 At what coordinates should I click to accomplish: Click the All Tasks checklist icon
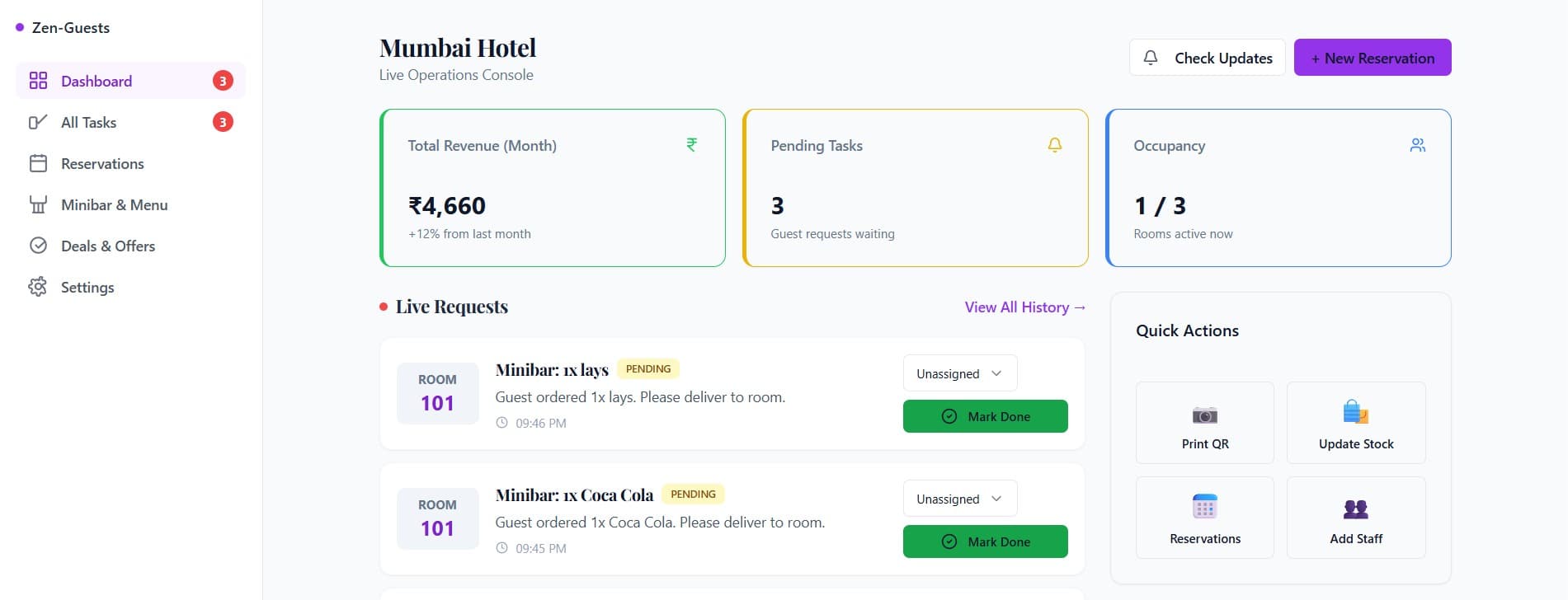38,121
